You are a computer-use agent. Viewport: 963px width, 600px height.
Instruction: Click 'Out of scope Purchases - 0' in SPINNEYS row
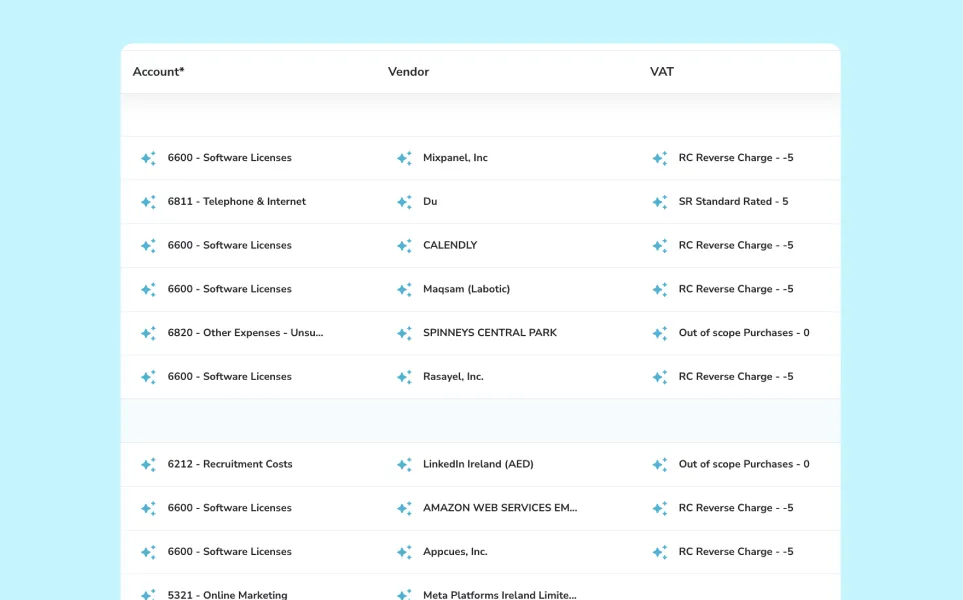(x=744, y=332)
